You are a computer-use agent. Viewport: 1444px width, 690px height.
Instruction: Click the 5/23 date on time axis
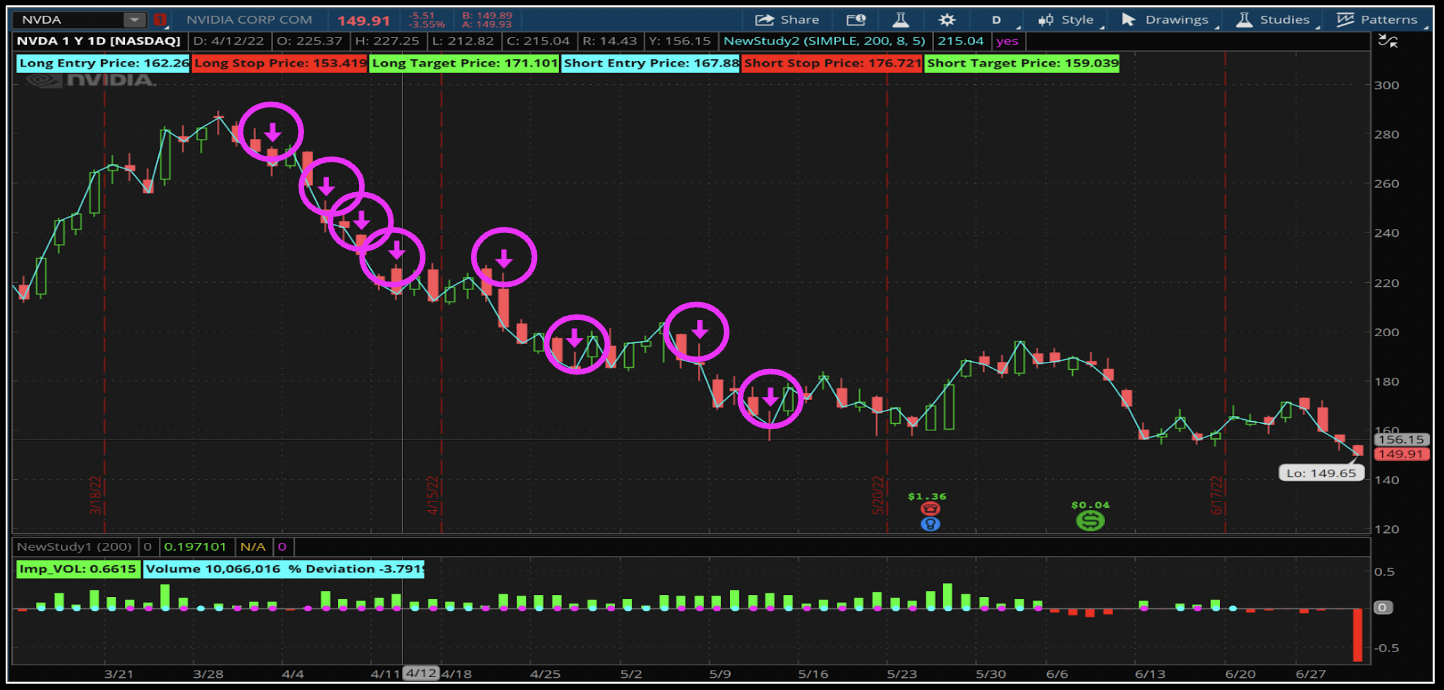[x=903, y=674]
